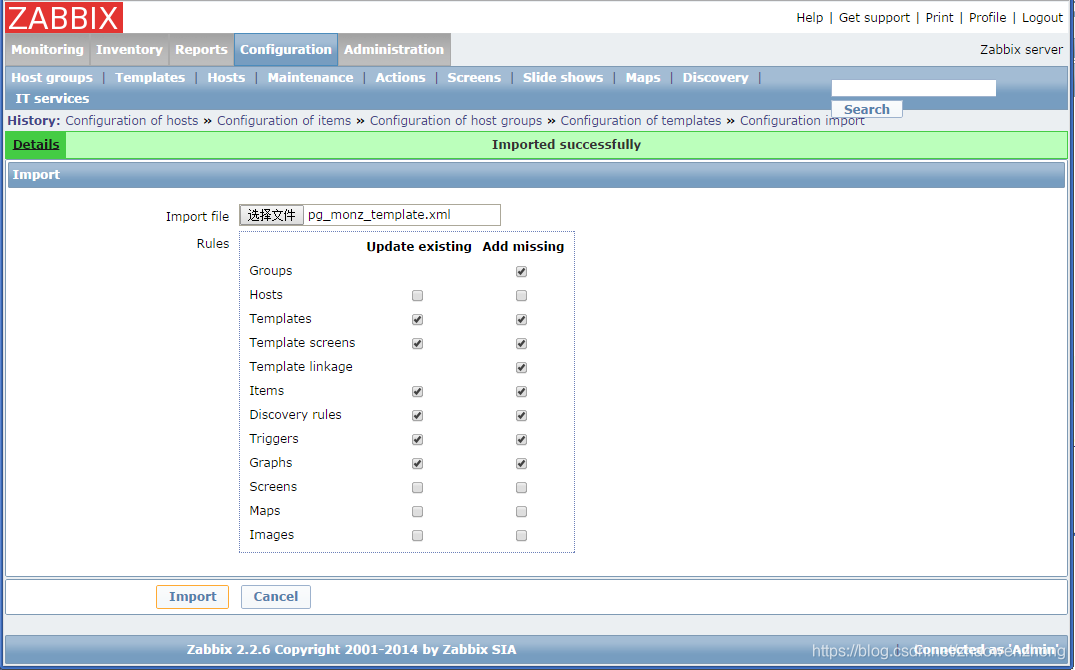Toggle Template linkage Add missing checkbox

click(522, 368)
